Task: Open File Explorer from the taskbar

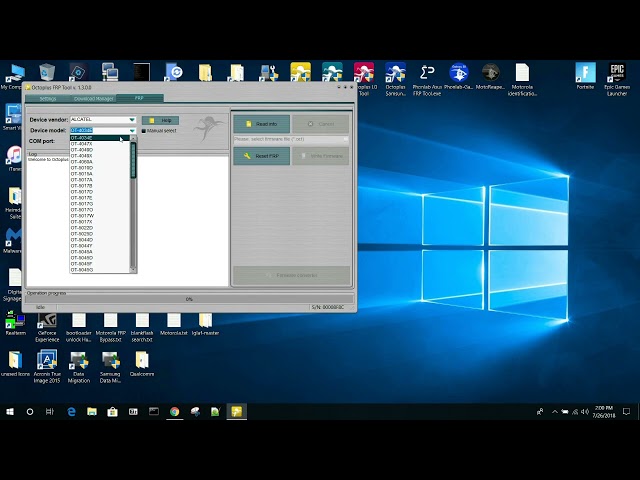Action: pos(92,412)
